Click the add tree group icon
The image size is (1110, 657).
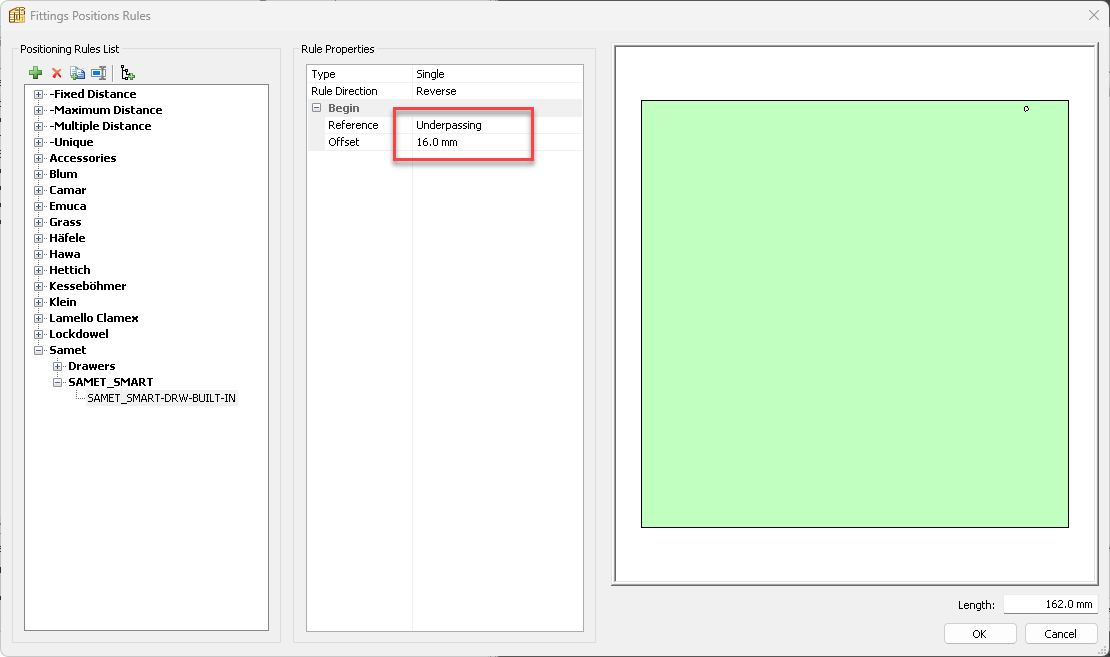128,73
